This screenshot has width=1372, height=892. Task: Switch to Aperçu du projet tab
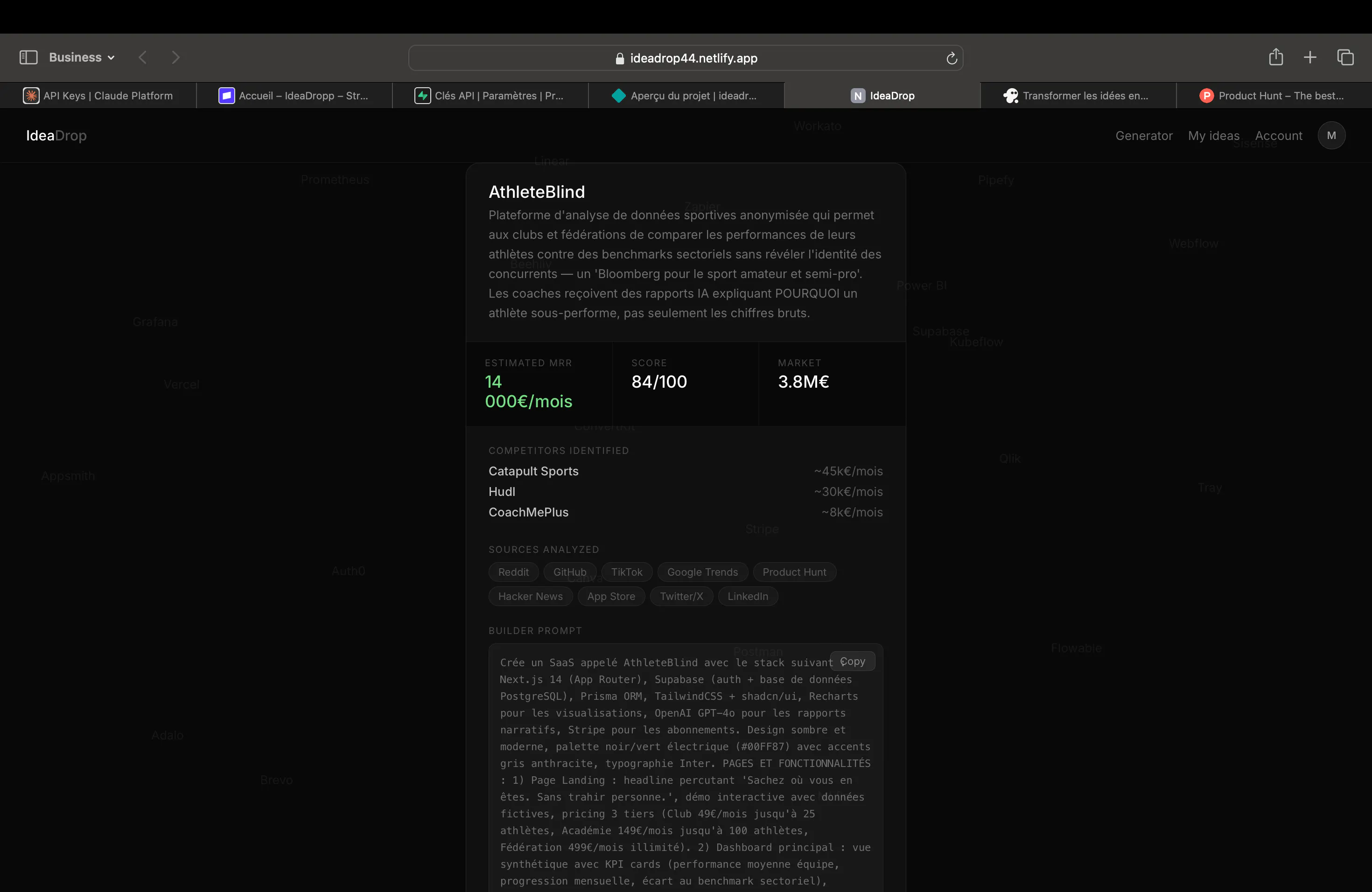pos(686,96)
